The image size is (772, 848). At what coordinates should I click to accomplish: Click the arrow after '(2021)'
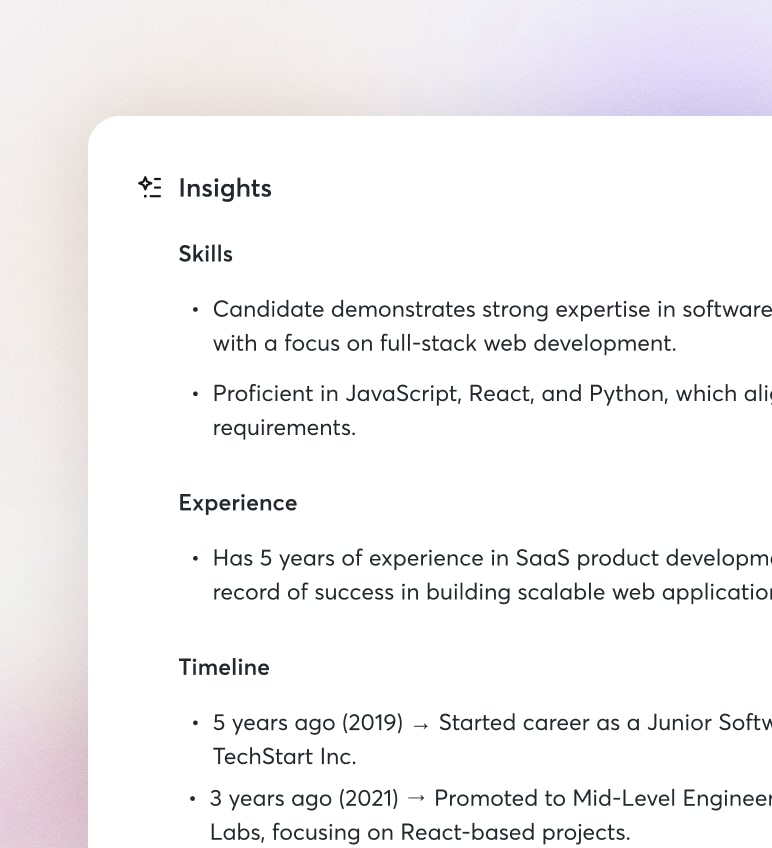point(416,799)
